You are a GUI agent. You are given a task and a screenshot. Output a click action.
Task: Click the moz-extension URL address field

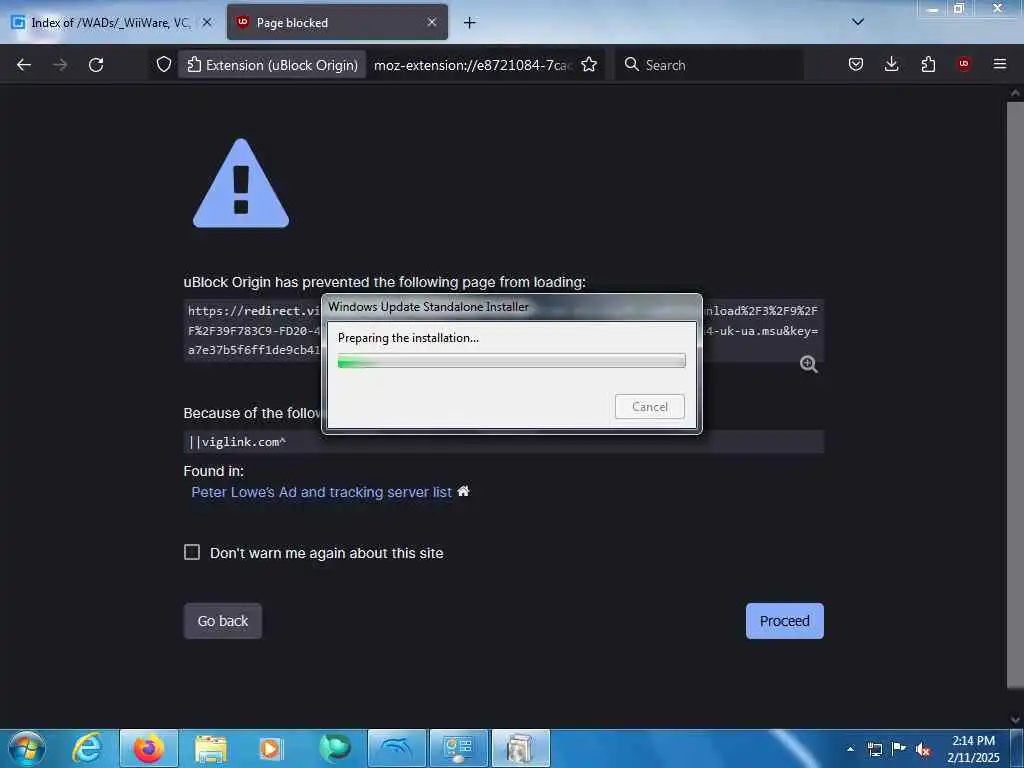[473, 65]
